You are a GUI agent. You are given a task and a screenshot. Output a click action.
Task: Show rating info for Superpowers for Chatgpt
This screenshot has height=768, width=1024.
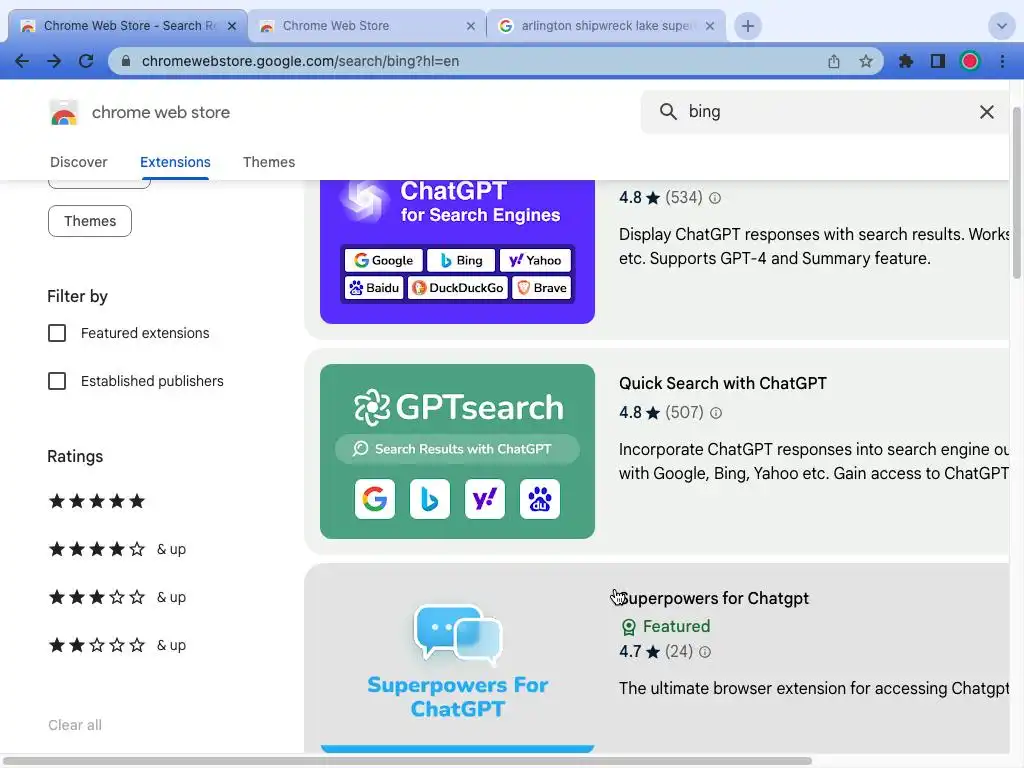(705, 652)
